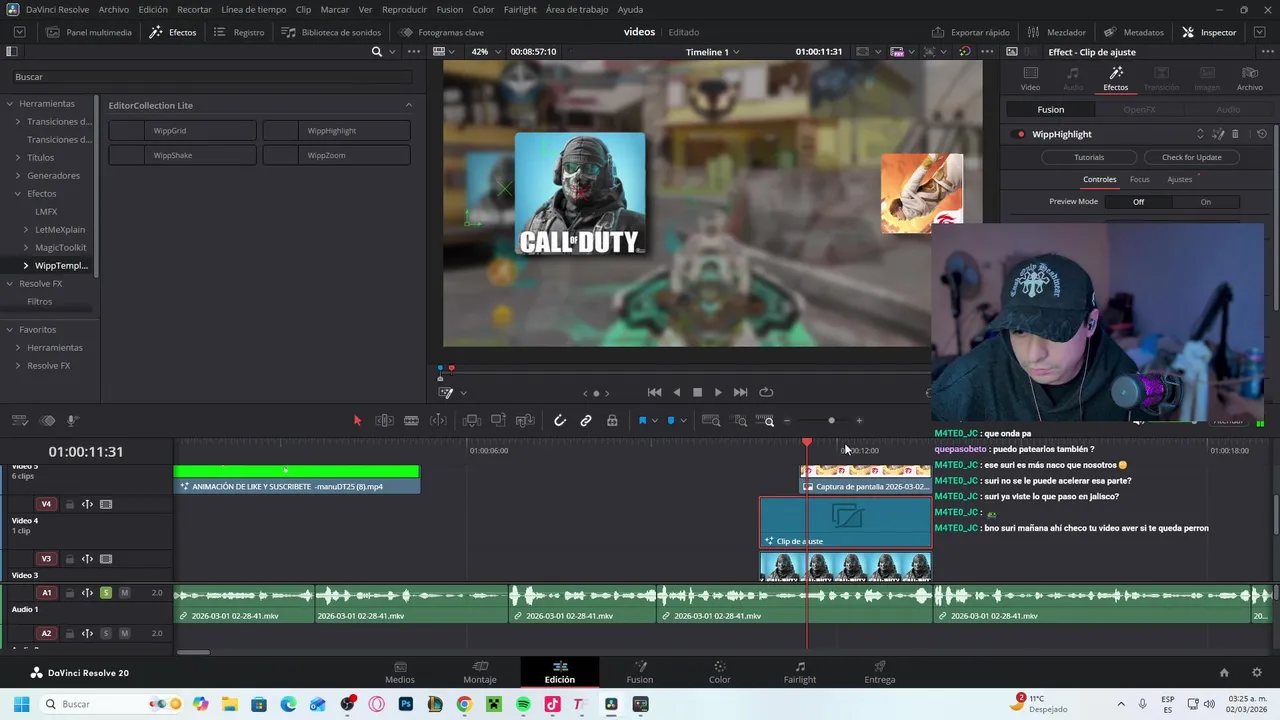Viewport: 1280px width, 720px height.
Task: Expand the Resolve FX section
Action: coord(9,284)
